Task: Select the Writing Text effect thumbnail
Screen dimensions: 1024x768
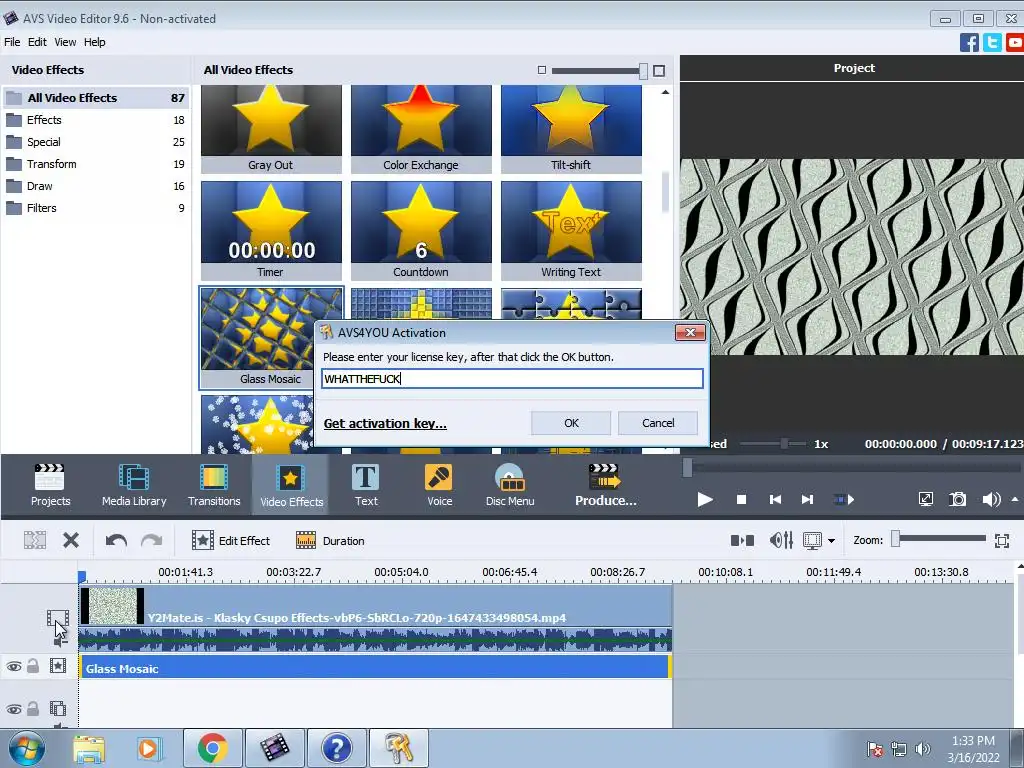Action: 571,231
